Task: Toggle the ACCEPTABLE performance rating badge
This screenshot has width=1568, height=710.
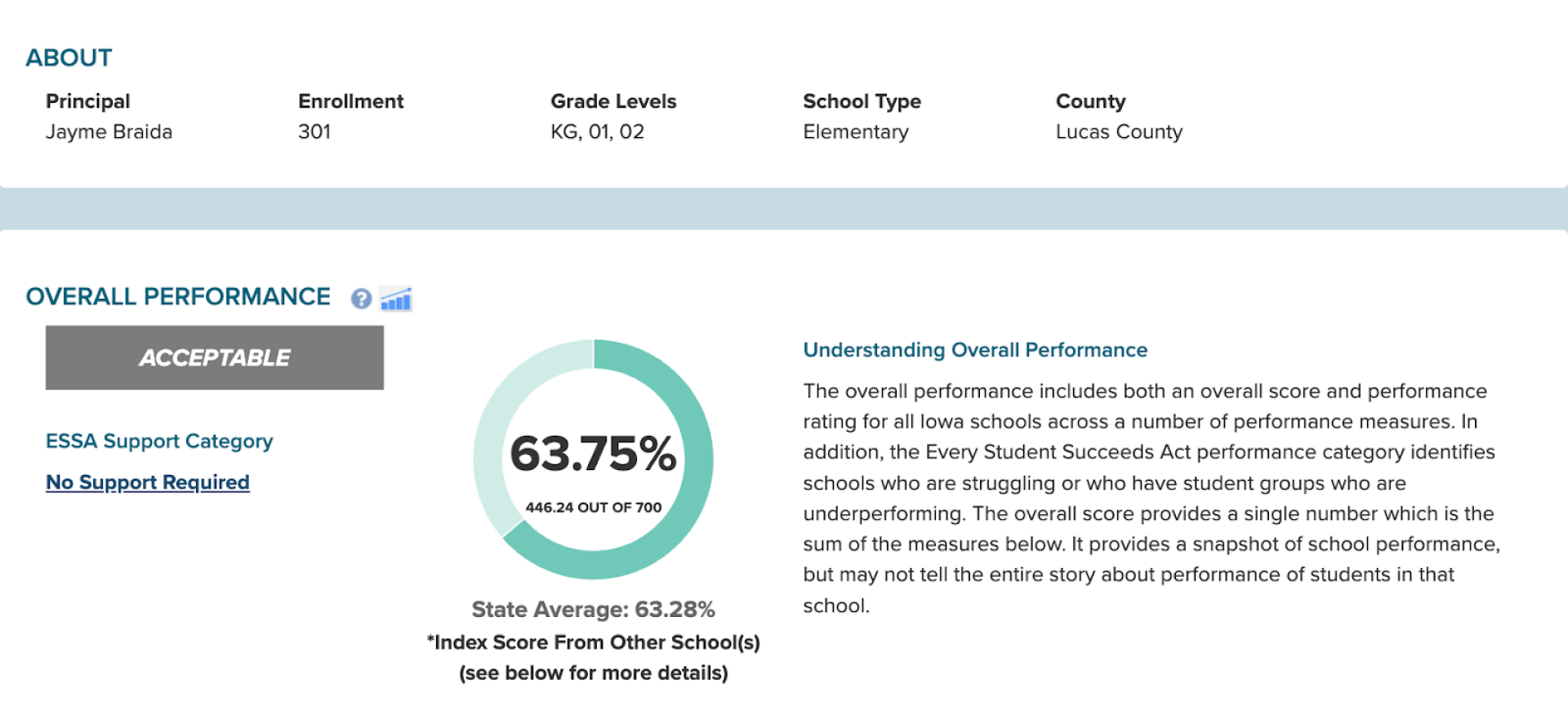Action: (x=214, y=357)
